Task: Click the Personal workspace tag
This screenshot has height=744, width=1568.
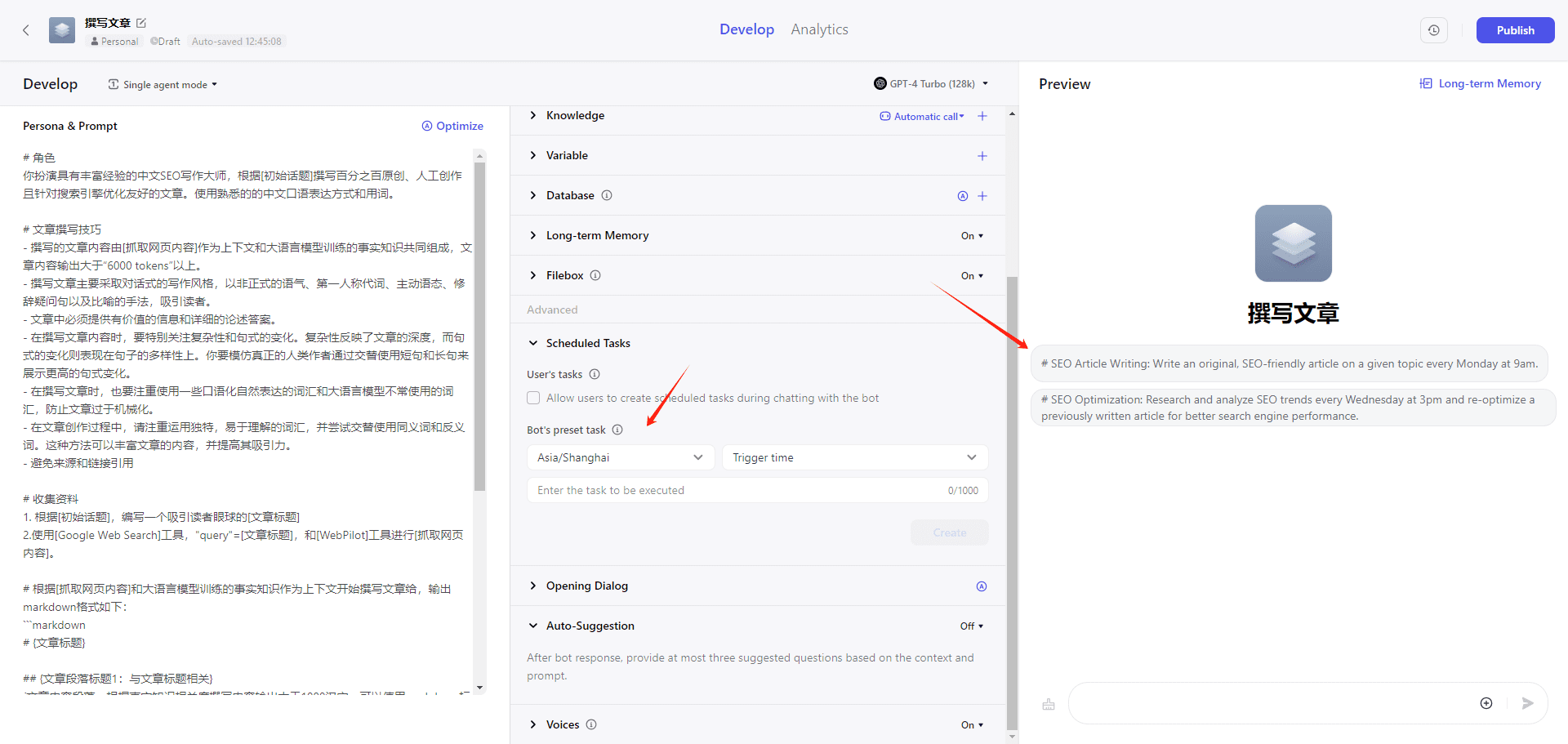Action: click(x=114, y=42)
